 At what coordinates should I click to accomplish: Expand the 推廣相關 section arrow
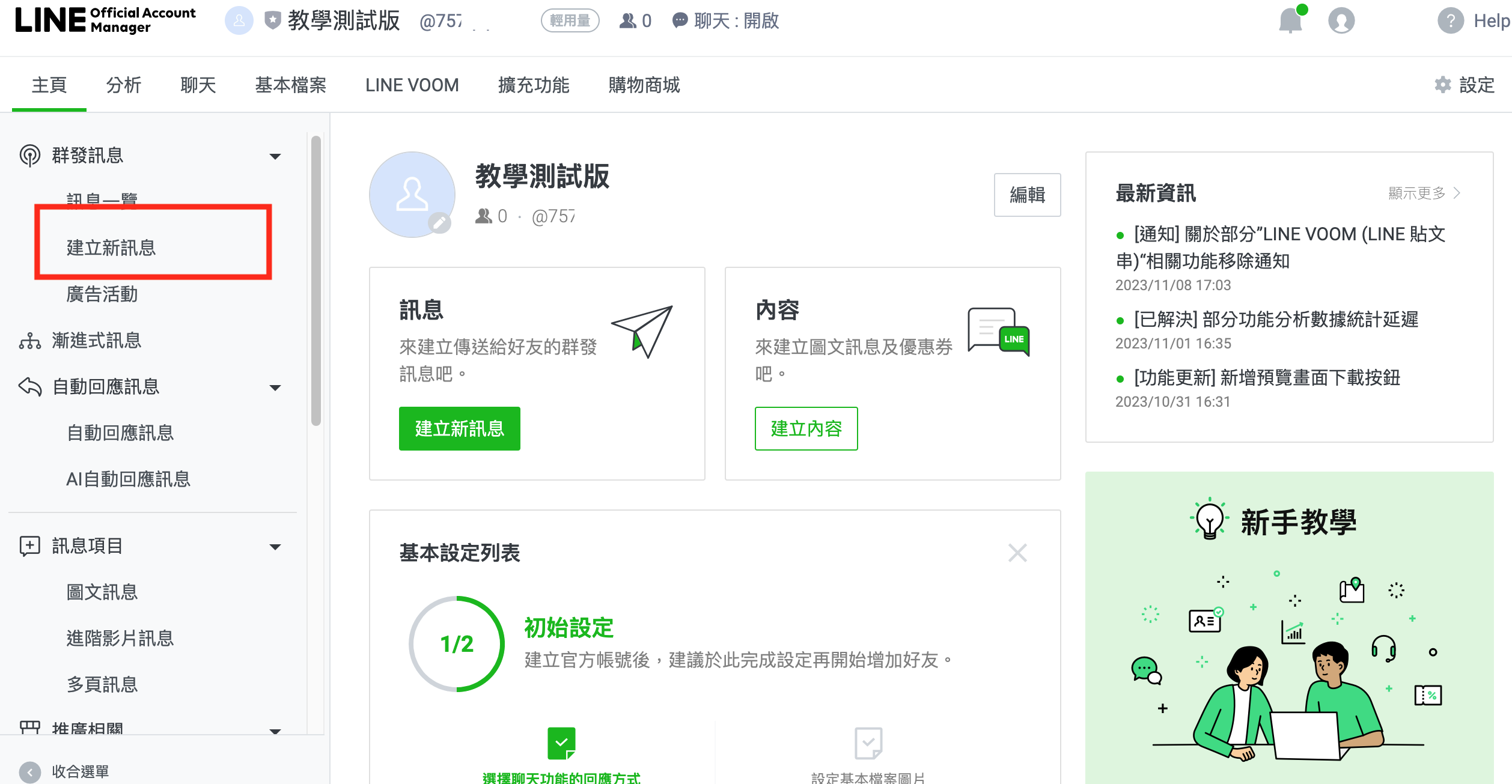(275, 731)
